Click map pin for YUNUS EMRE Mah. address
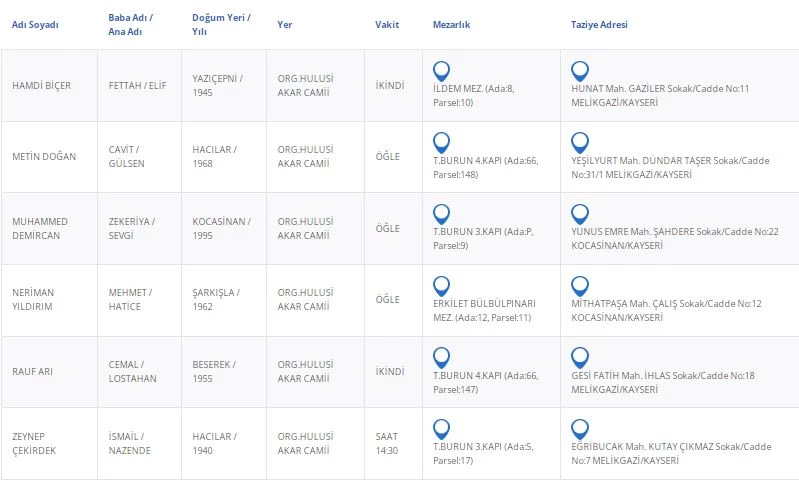Viewport: 799px width, 482px height. click(579, 214)
